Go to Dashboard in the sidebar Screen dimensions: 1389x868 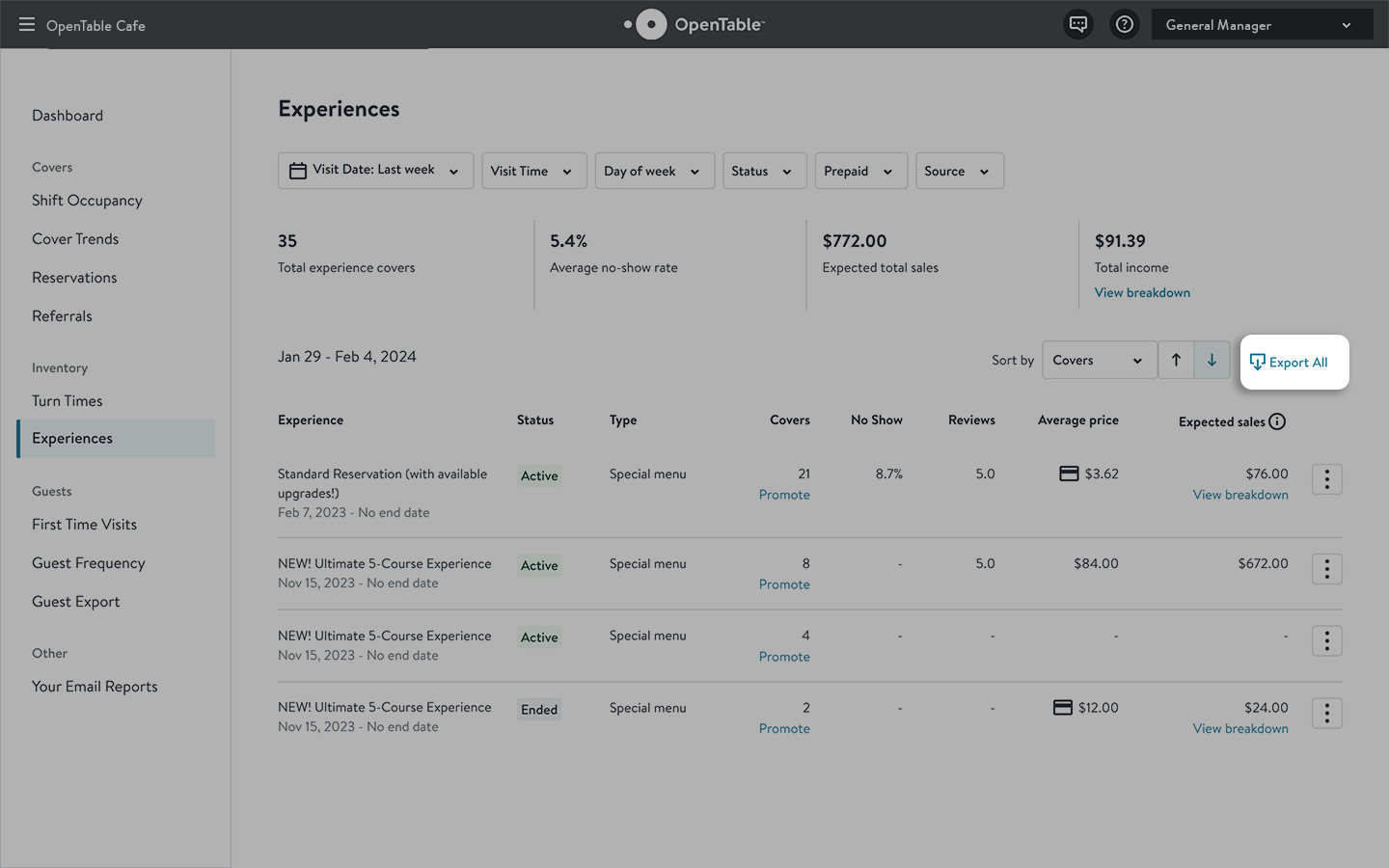(x=68, y=116)
